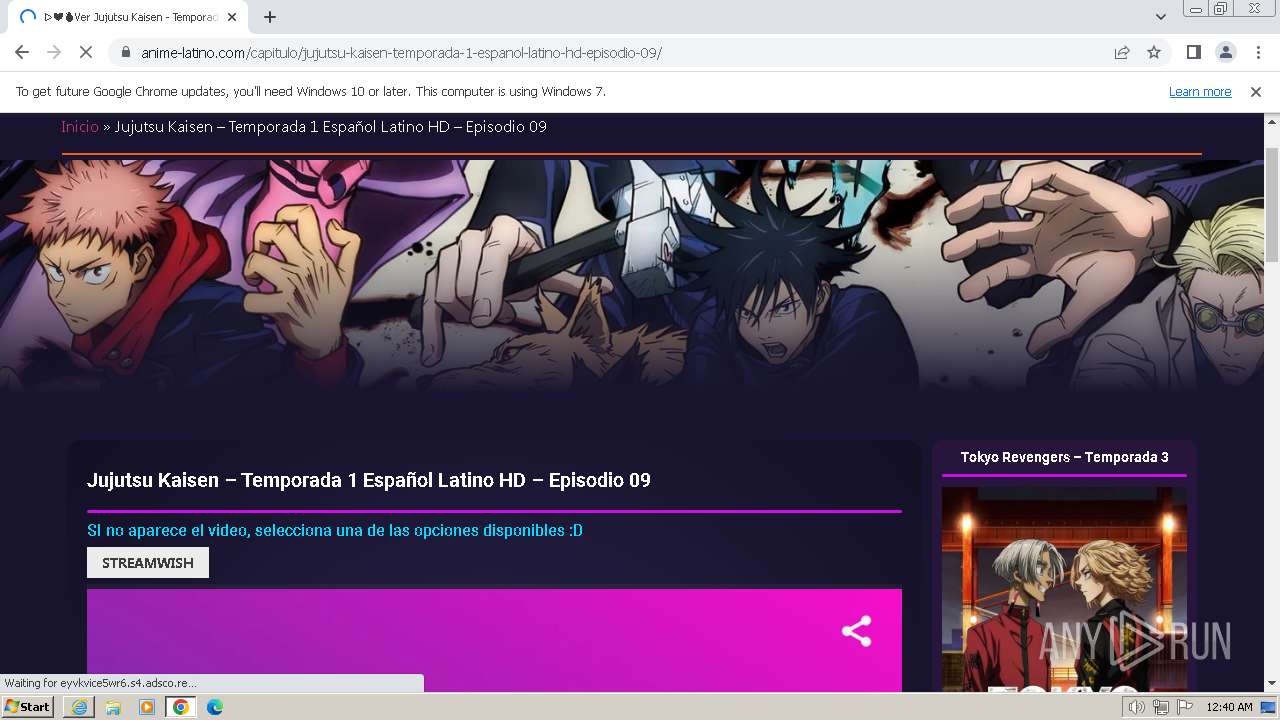This screenshot has height=720, width=1280.
Task: Open the share page icon in the address bar
Action: coord(1122,52)
